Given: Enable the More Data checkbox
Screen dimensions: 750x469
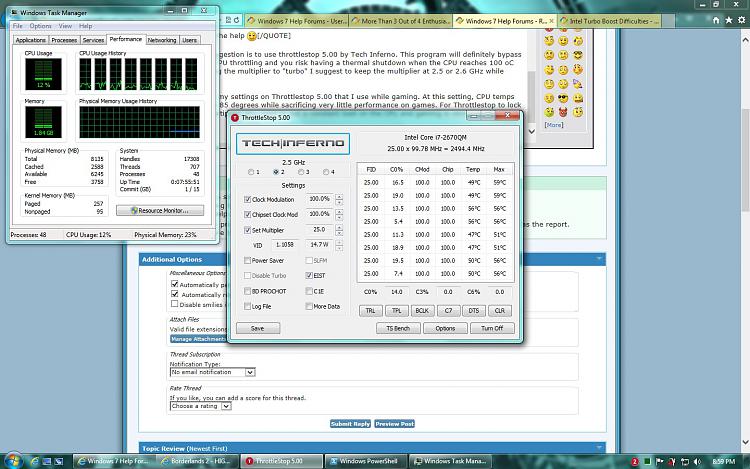Looking at the screenshot, I should point(309,306).
